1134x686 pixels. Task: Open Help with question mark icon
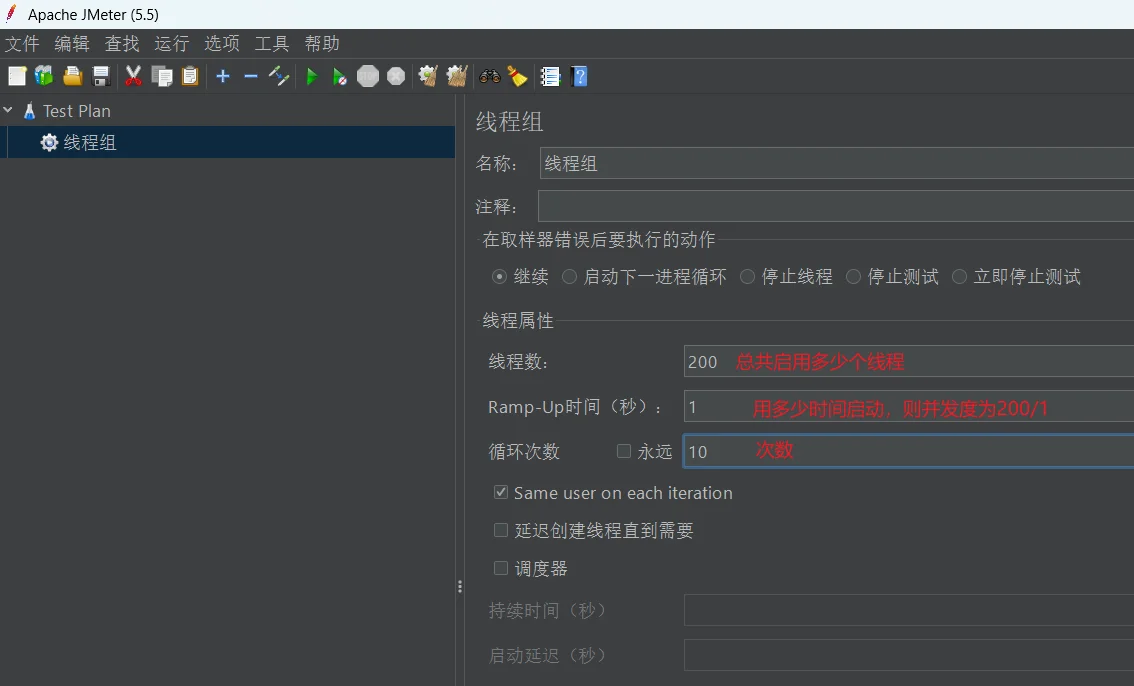tap(579, 76)
